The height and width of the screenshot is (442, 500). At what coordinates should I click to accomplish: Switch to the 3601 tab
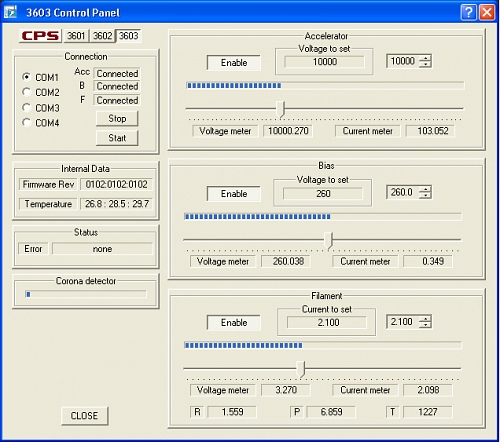tap(76, 36)
